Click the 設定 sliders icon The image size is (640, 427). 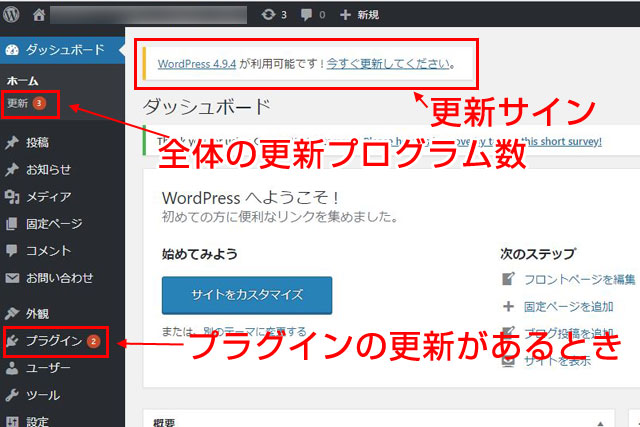pos(12,421)
